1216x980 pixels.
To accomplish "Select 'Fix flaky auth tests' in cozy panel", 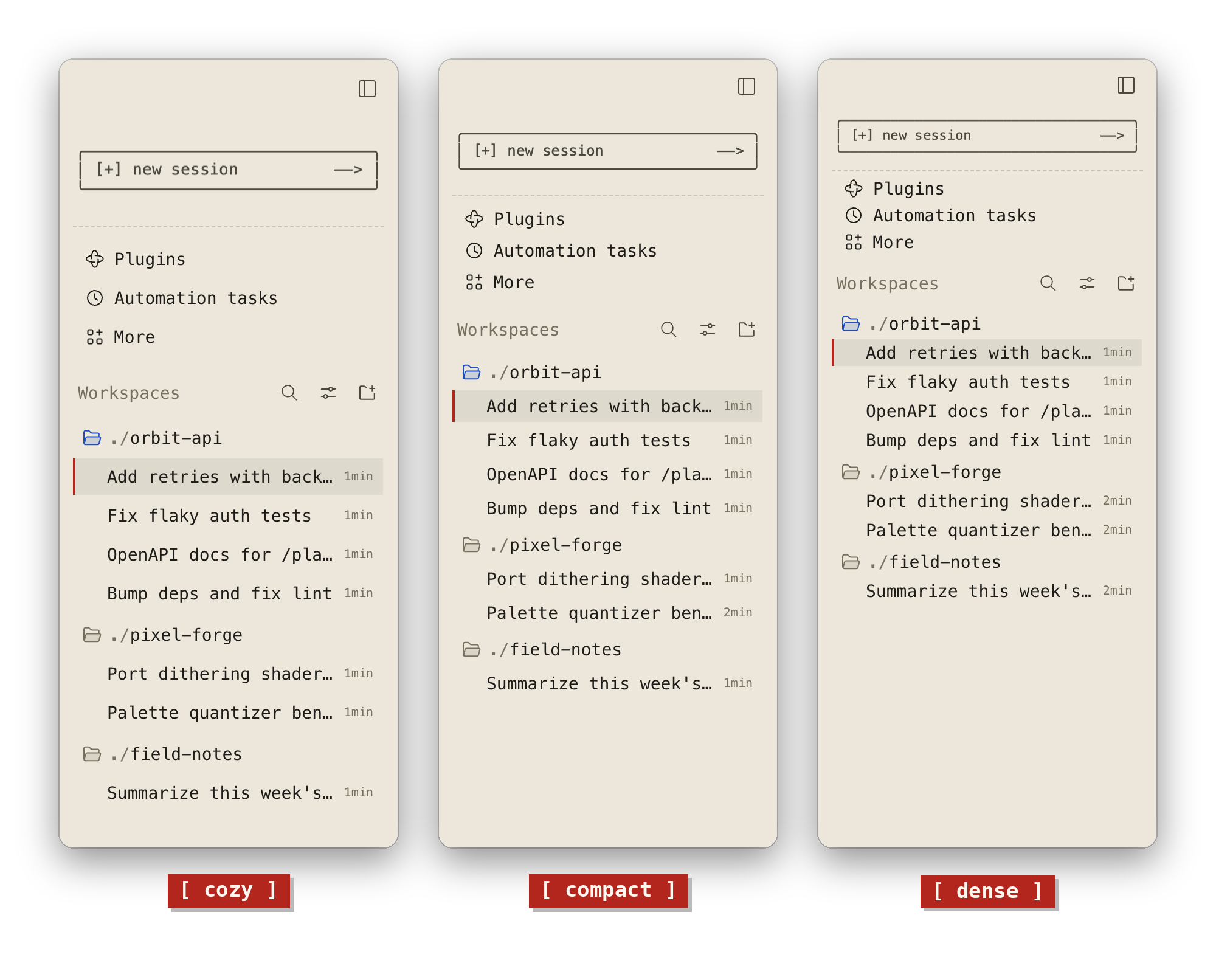I will (x=229, y=516).
